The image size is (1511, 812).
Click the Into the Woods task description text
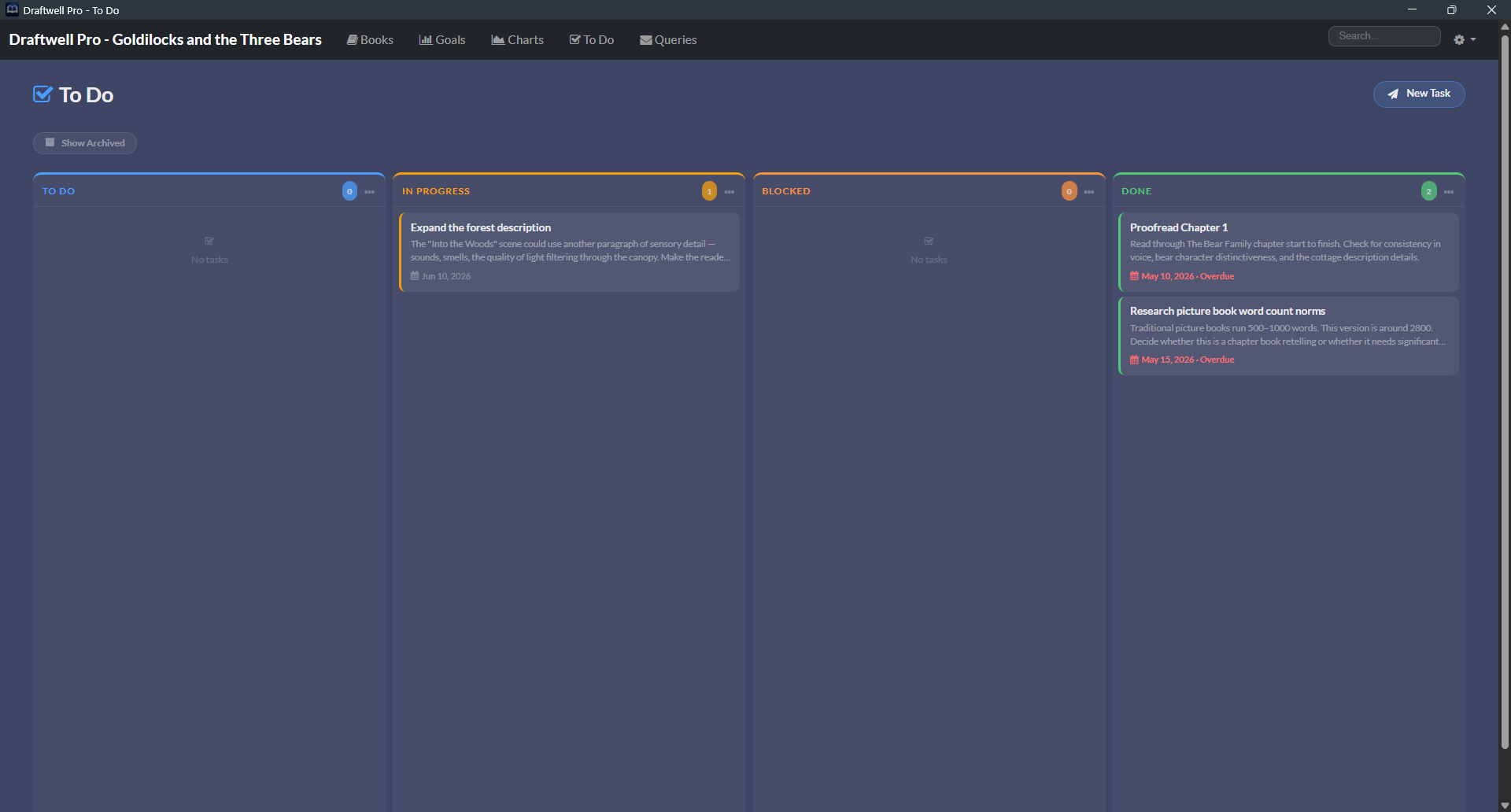571,251
